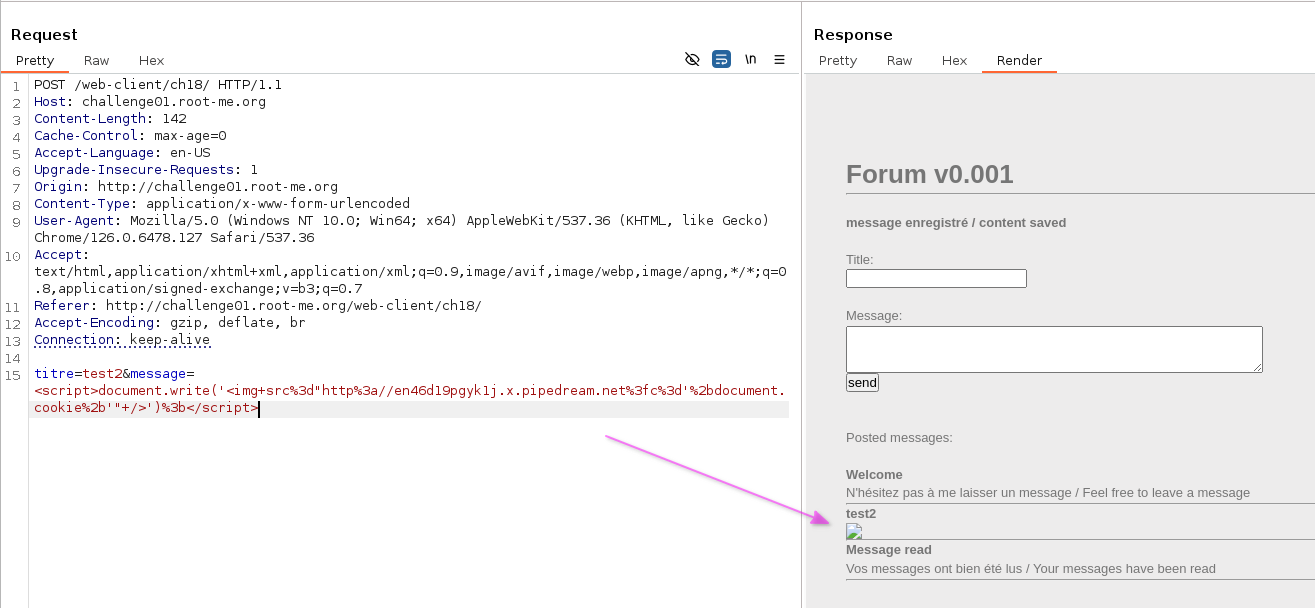Image resolution: width=1315 pixels, height=608 pixels.
Task: Click the Message textarea in rendered page
Action: tap(1054, 350)
